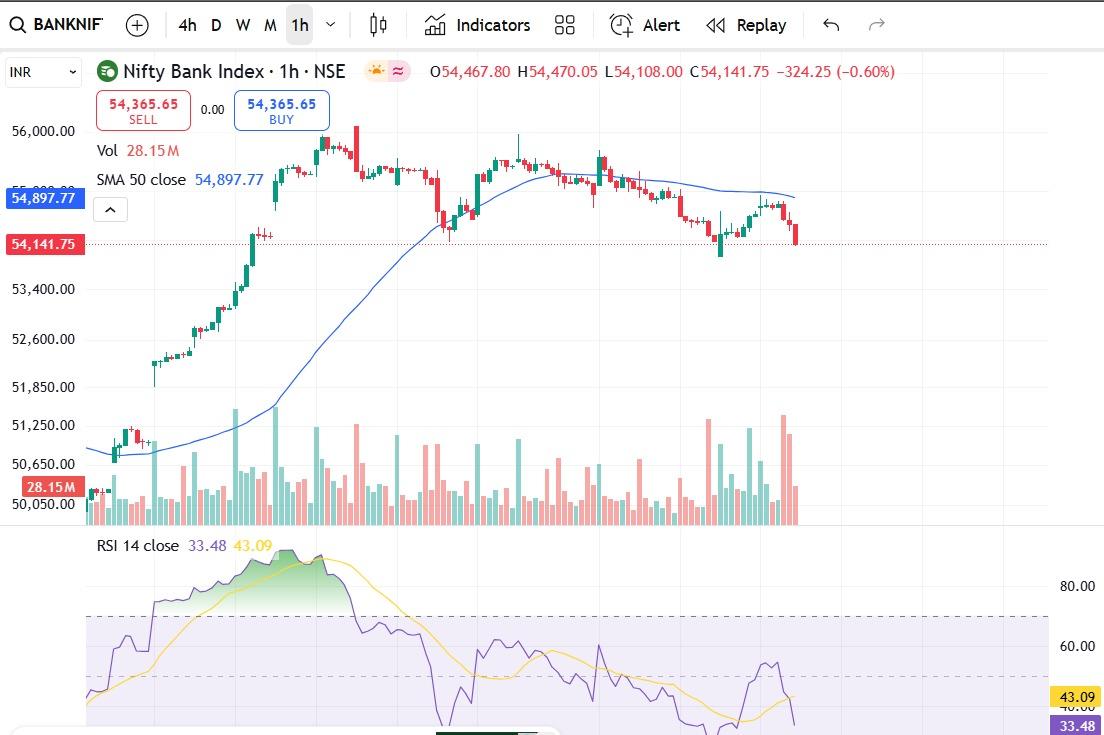
Task: Open the BANKNIF symbol search
Action: (x=56, y=25)
